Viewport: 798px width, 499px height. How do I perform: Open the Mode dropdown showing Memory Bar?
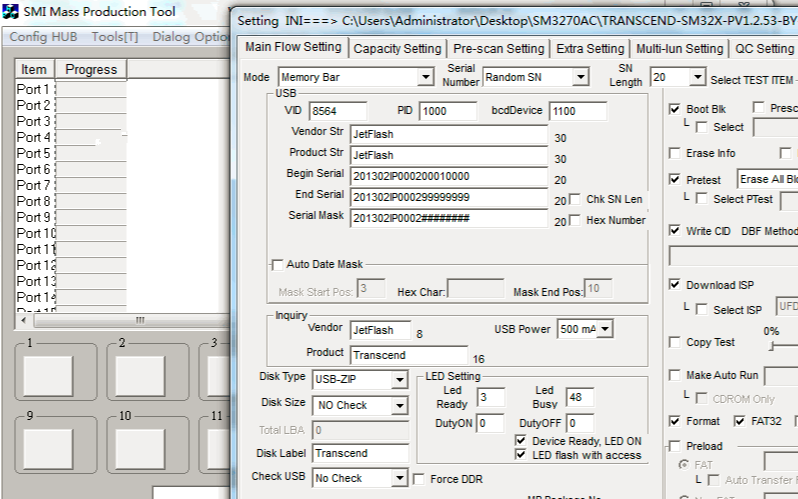click(425, 77)
